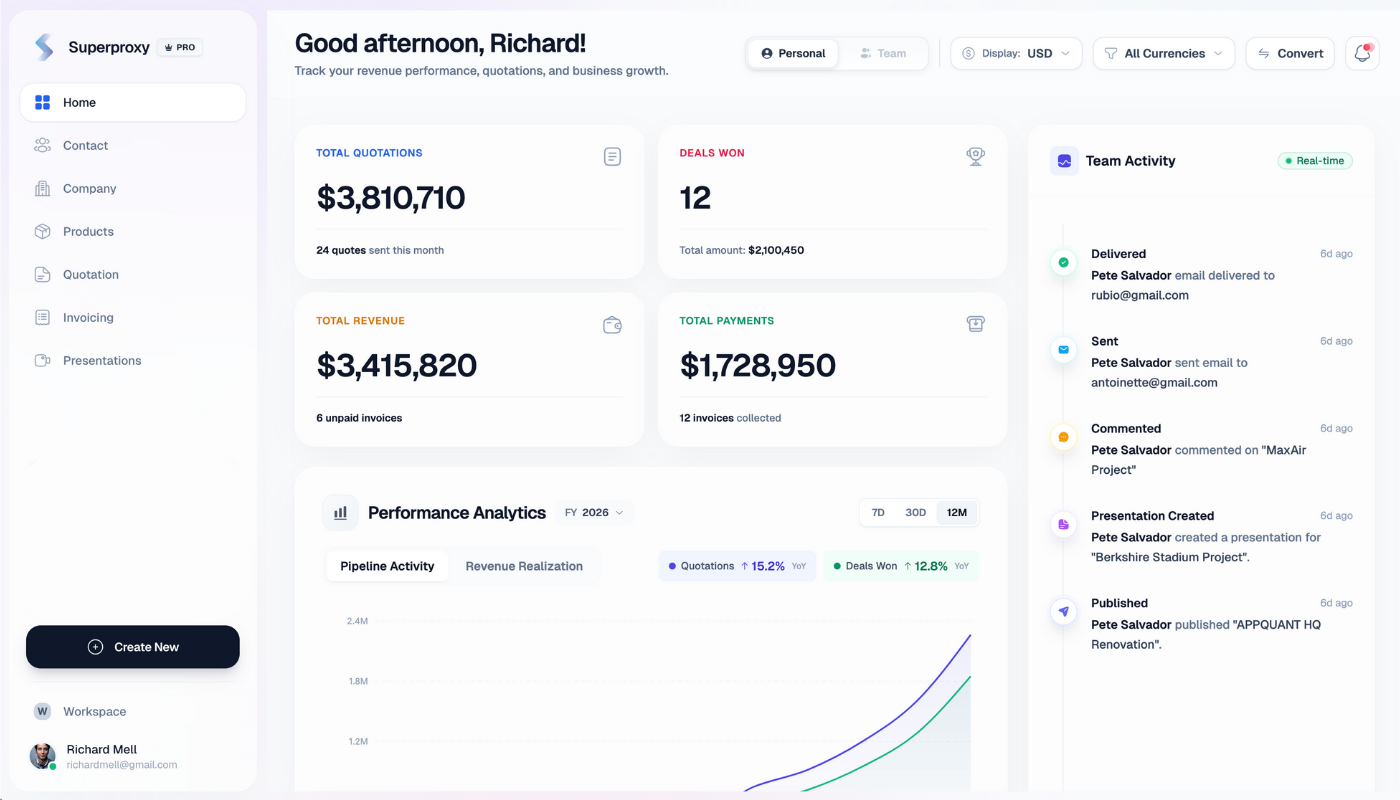Click the Performance Analytics bar chart icon
1400x800 pixels.
pyautogui.click(x=340, y=513)
